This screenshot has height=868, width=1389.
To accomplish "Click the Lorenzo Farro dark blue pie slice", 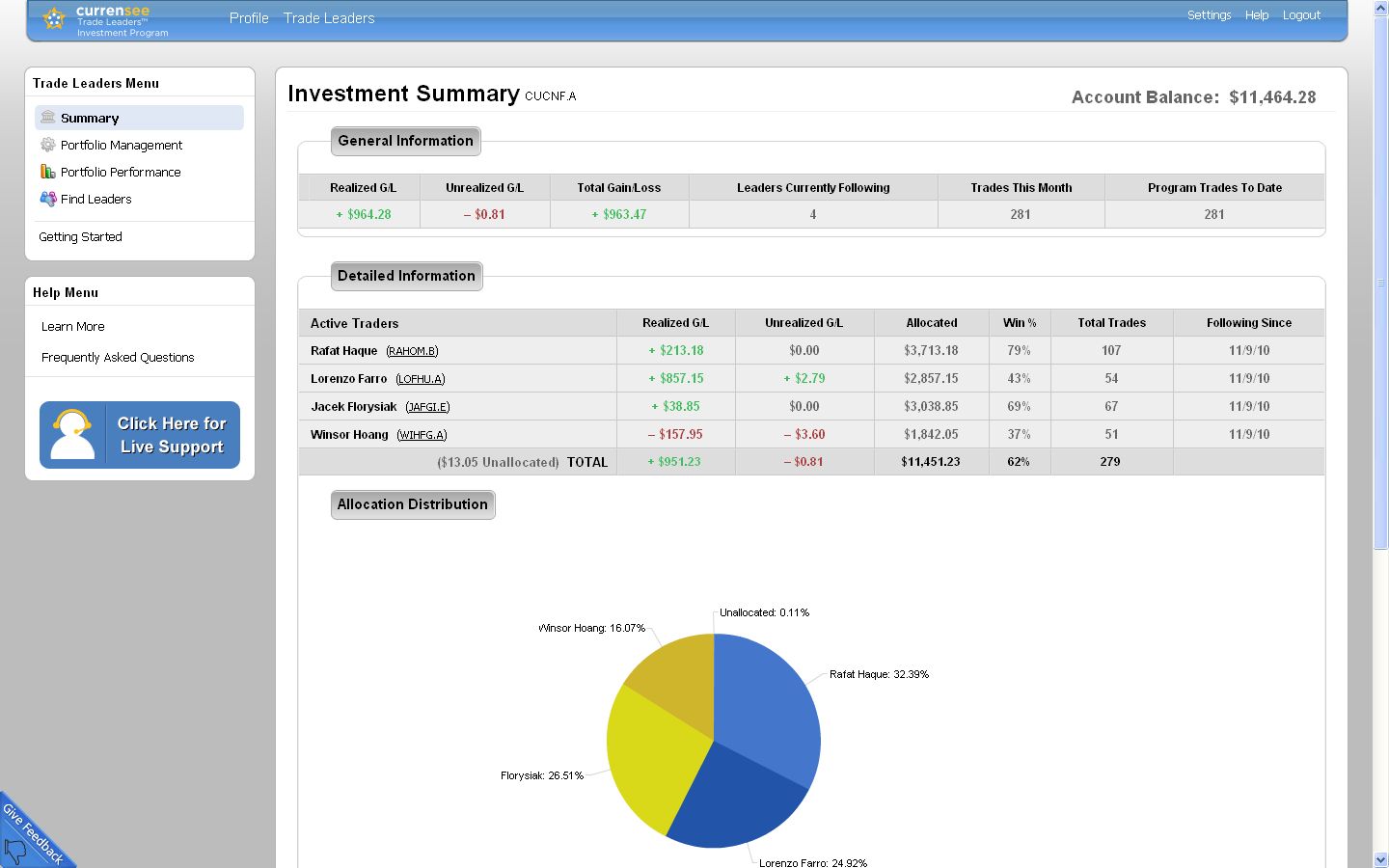I will pos(738,800).
